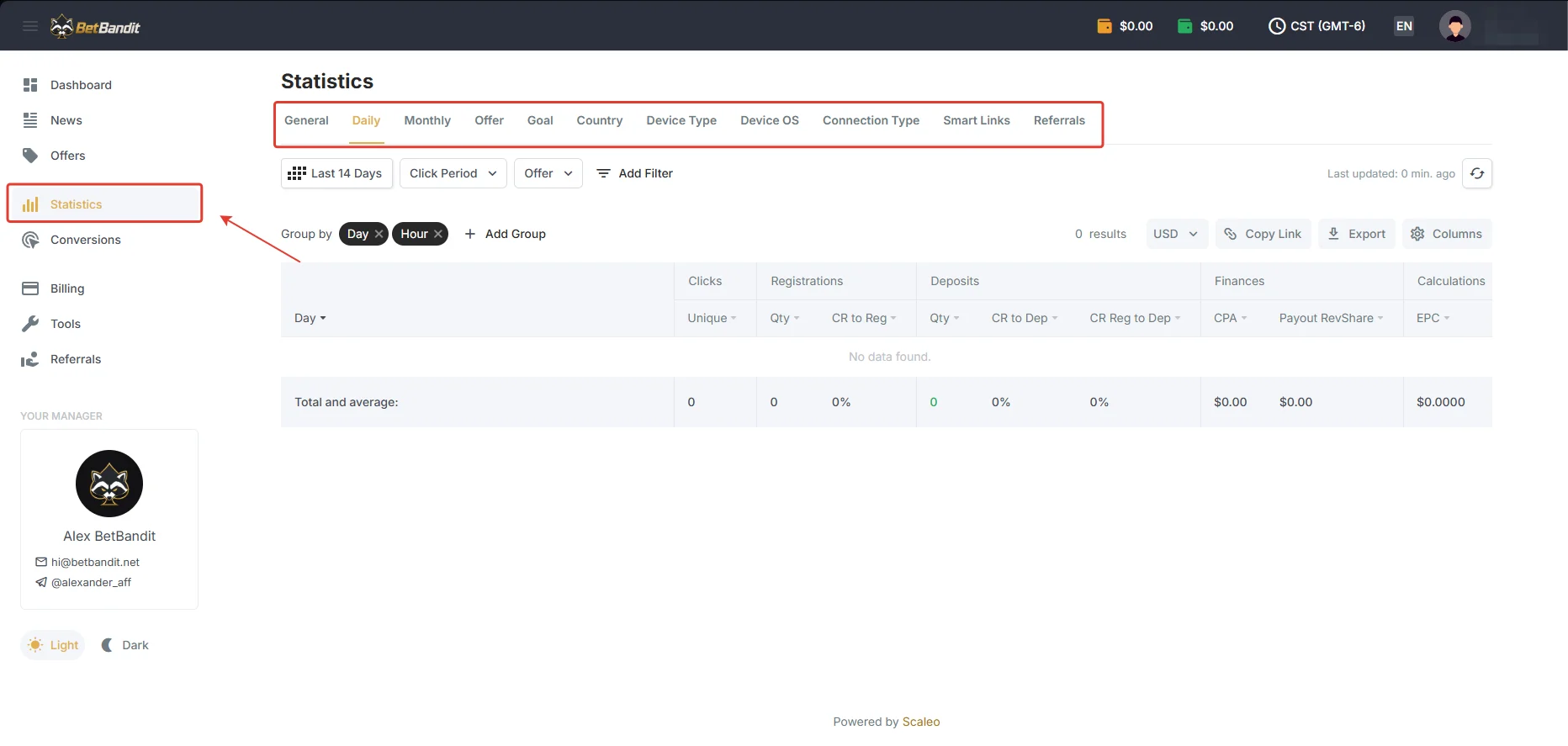Switch to Light theme
The image size is (1568, 746).
pos(53,645)
